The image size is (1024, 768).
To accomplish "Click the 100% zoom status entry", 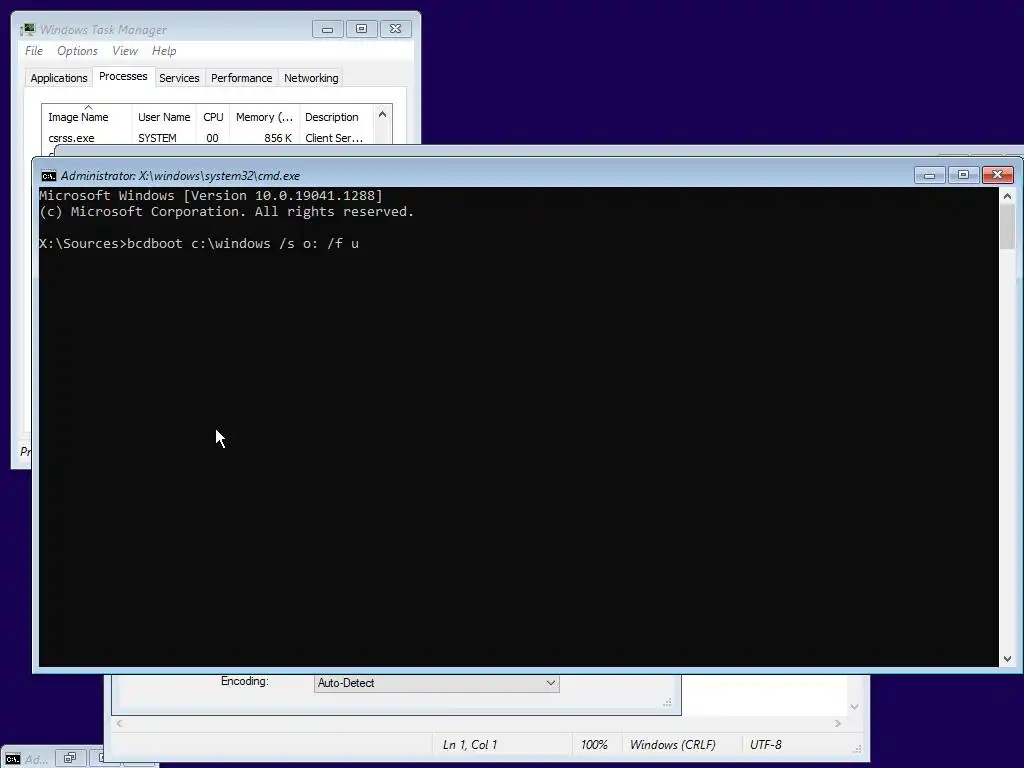I will point(594,744).
